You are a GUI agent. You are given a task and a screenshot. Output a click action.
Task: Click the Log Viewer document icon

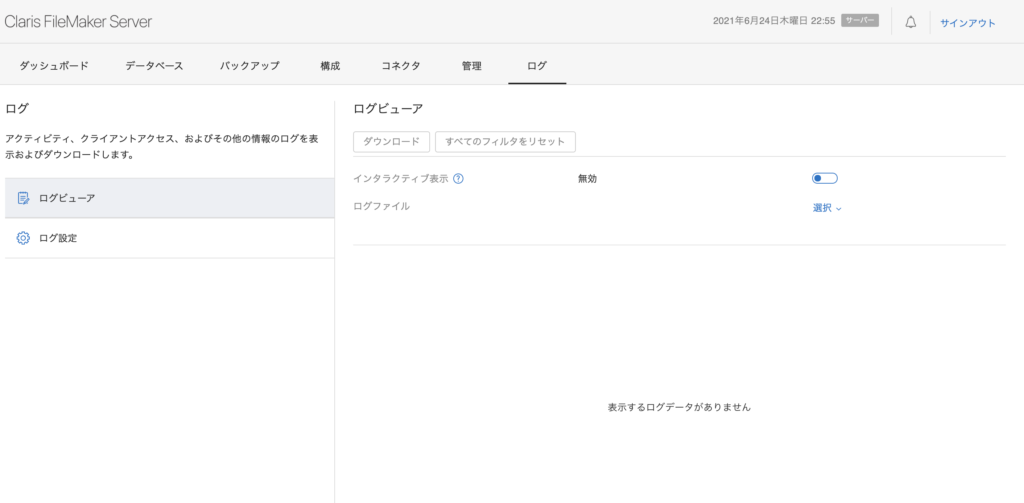(x=23, y=198)
